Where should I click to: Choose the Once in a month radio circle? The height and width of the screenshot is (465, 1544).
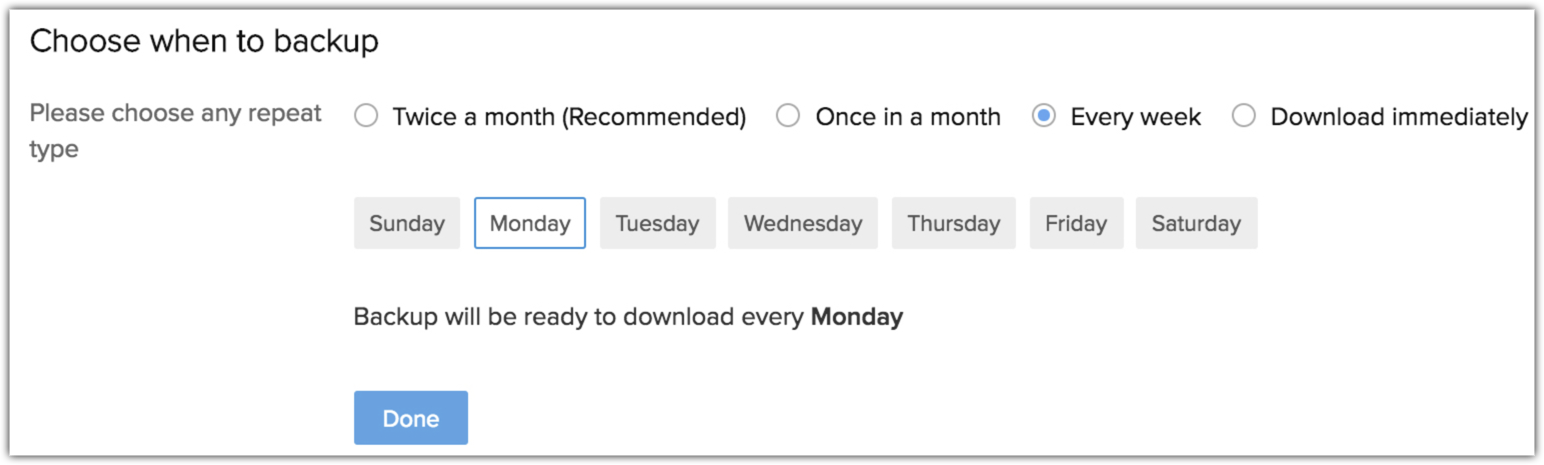click(789, 117)
